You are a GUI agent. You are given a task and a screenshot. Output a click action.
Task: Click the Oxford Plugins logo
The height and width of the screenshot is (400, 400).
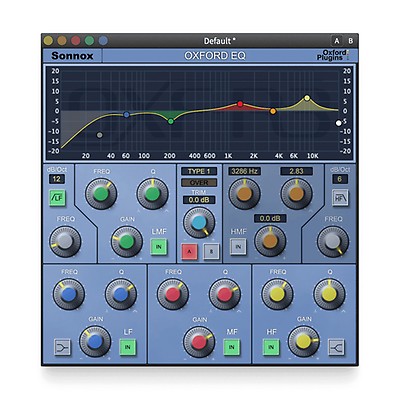coord(333,55)
